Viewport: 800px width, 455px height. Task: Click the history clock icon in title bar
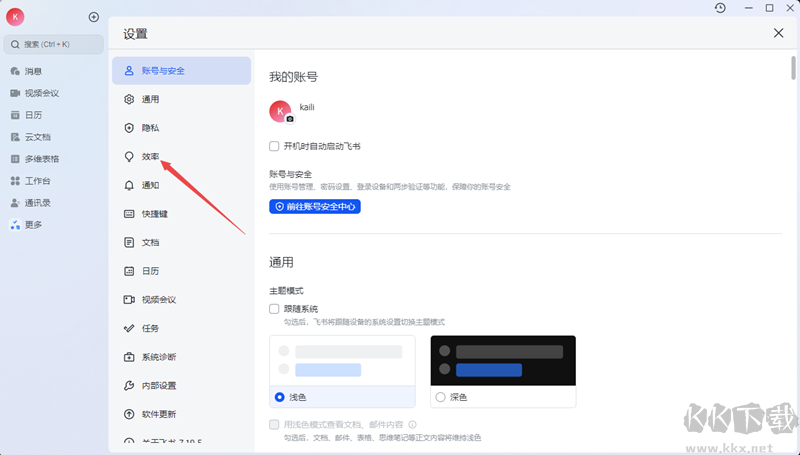pos(720,8)
